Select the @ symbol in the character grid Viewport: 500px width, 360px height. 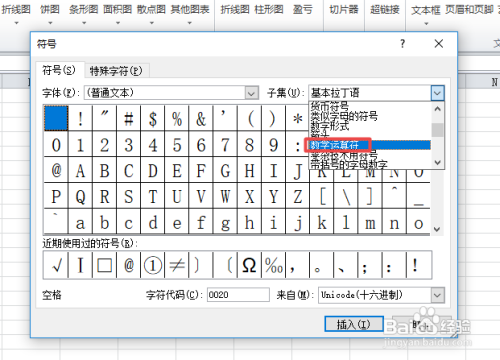click(x=56, y=170)
